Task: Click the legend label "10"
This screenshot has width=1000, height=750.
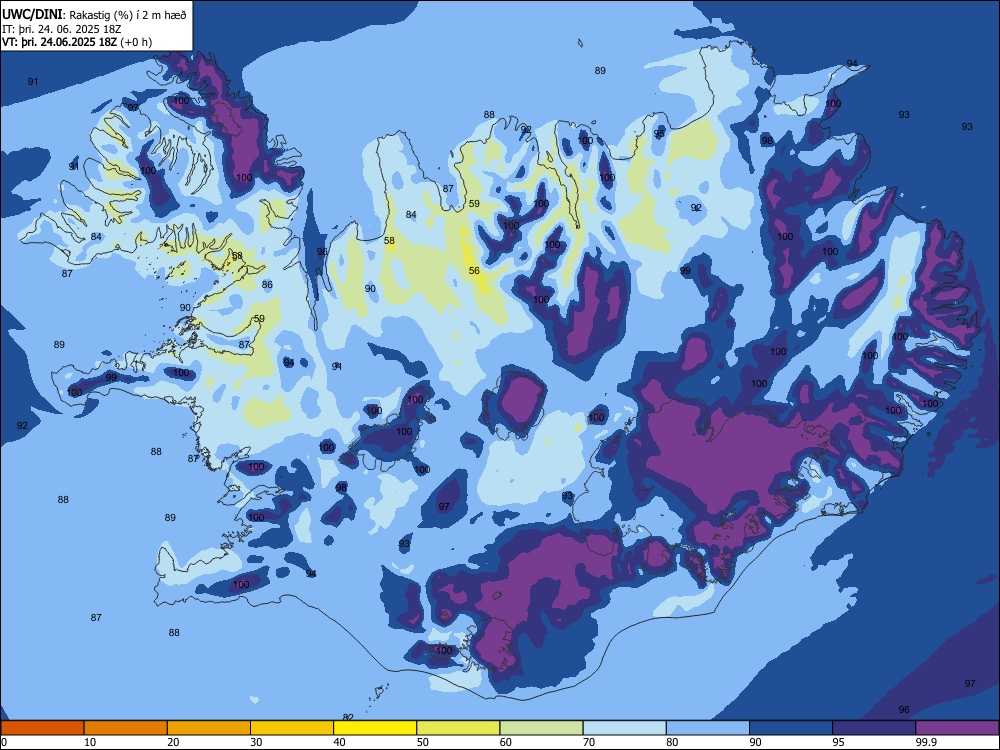Action: point(90,742)
